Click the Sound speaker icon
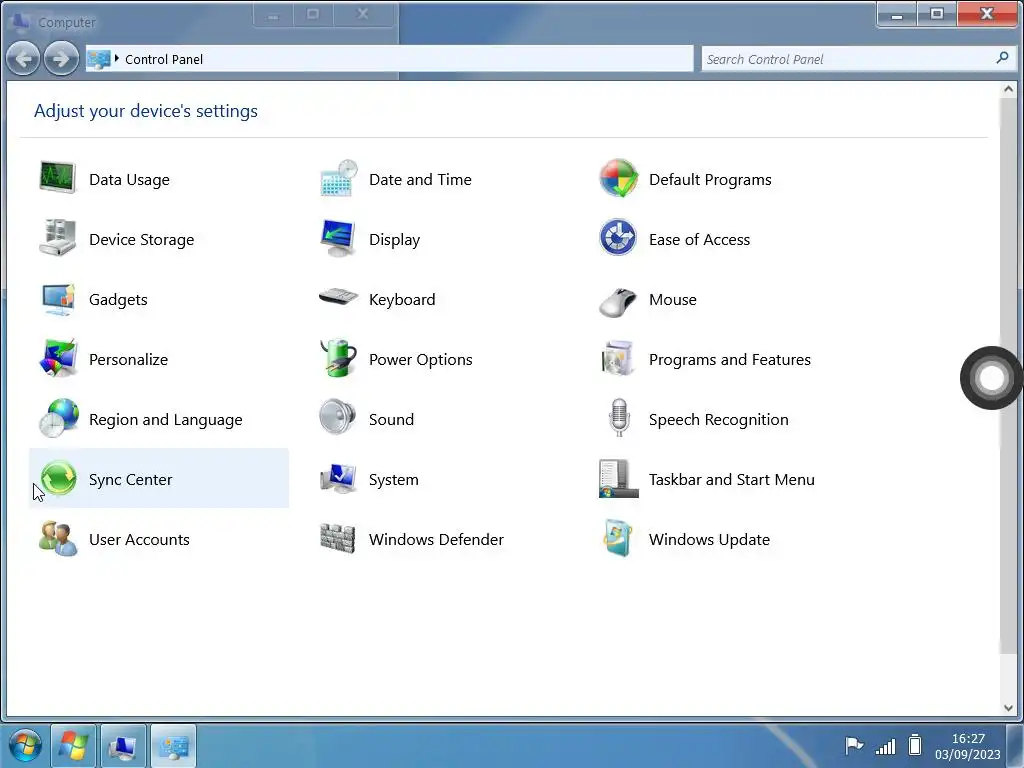This screenshot has height=768, width=1024. [x=338, y=417]
